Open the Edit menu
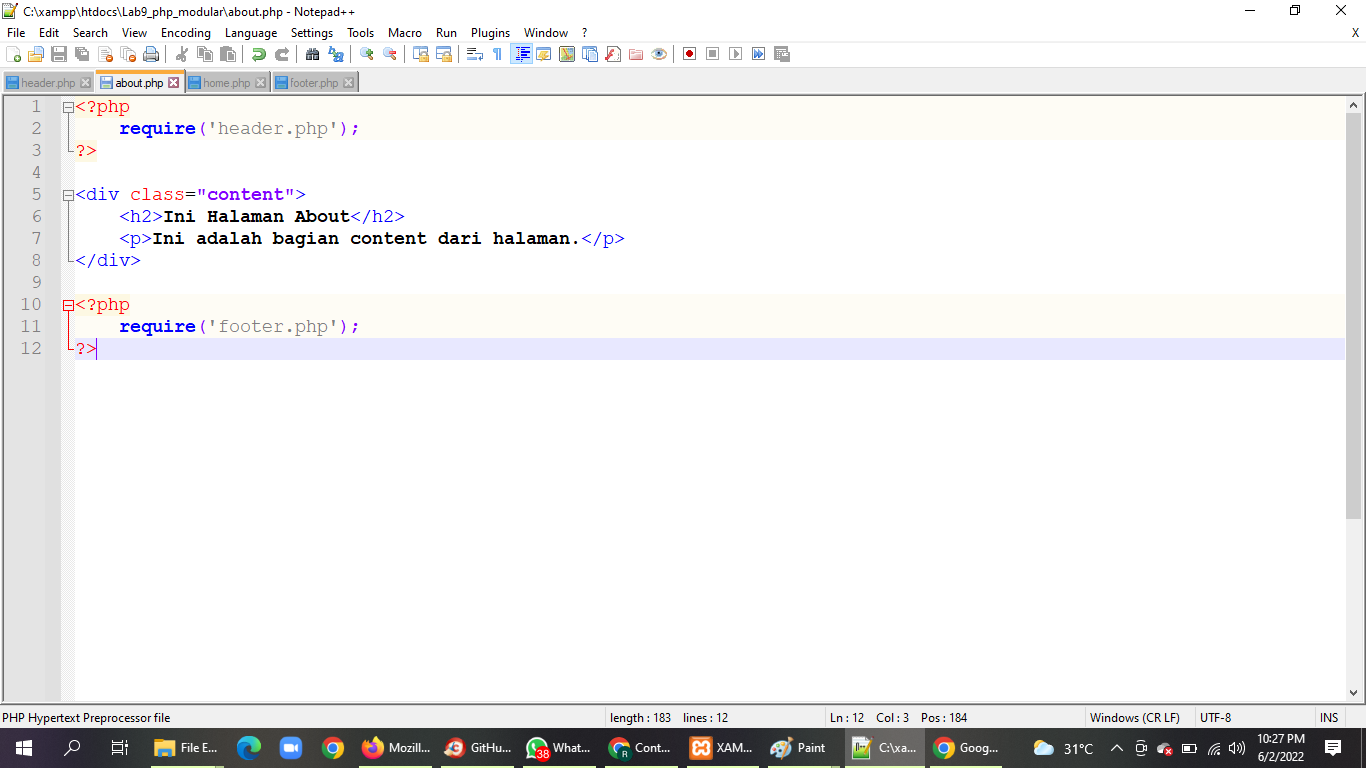Image resolution: width=1366 pixels, height=768 pixels. coord(49,32)
